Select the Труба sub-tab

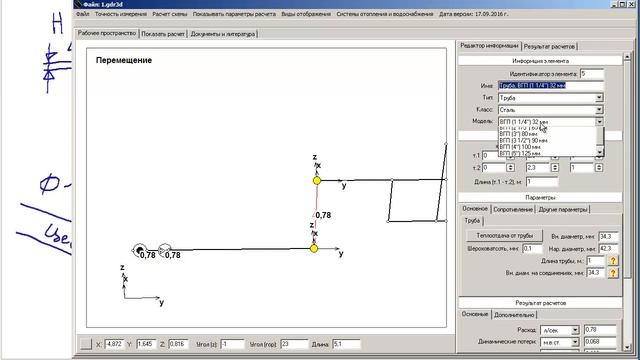[x=472, y=221]
